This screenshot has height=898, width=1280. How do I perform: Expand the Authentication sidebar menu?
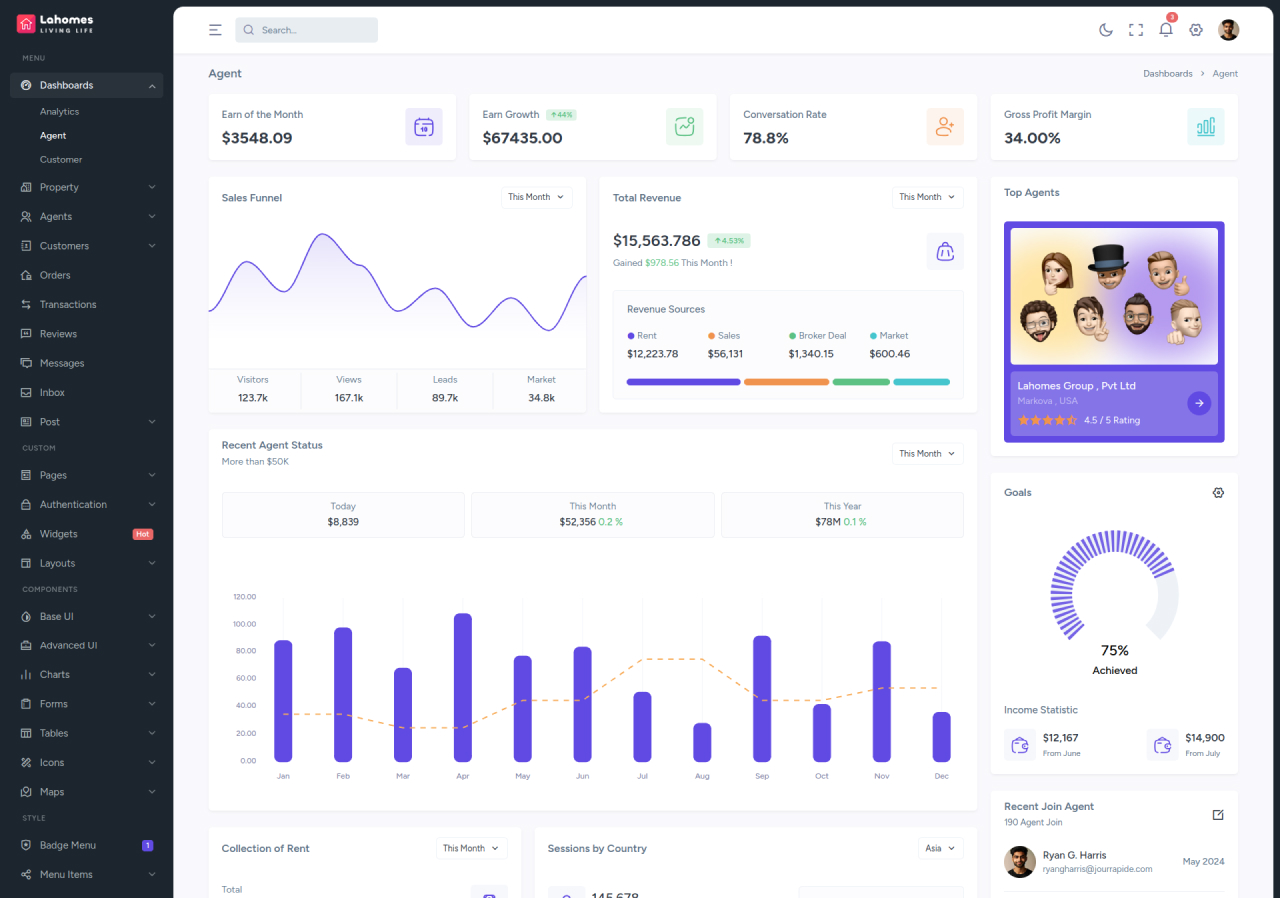click(86, 505)
